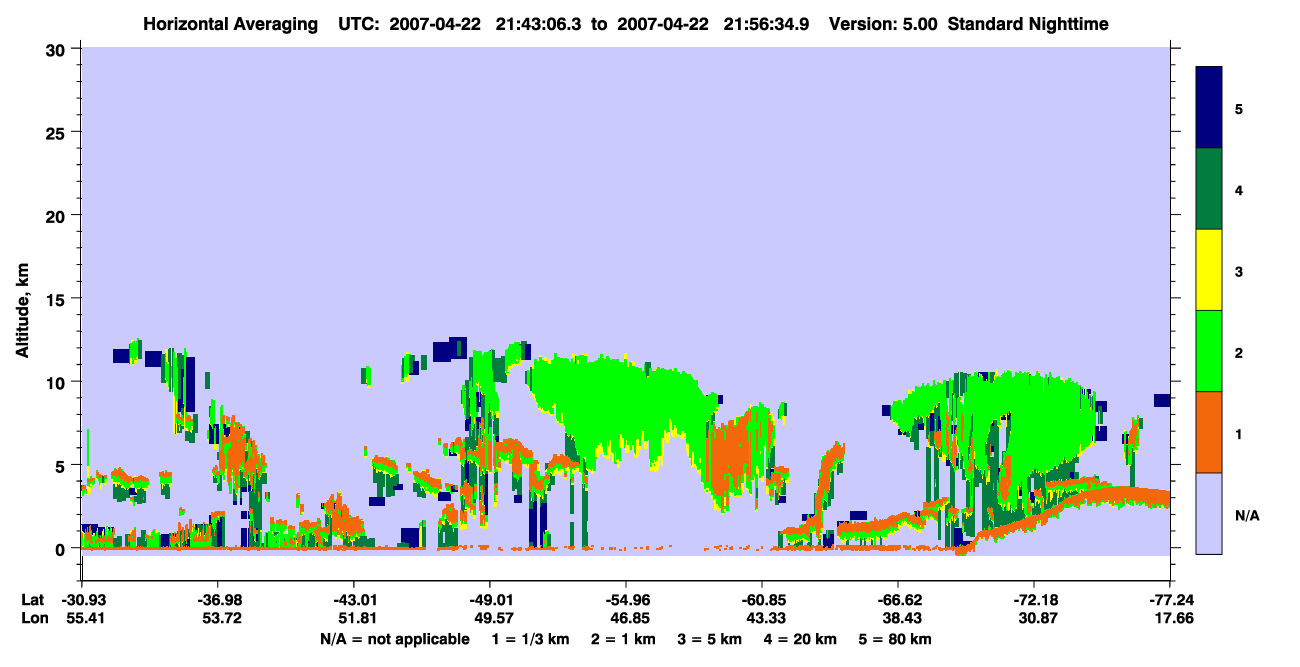Viewport: 1300px width, 667px height.
Task: Click the lavender N/A colorbar segment
Action: 1209,513
